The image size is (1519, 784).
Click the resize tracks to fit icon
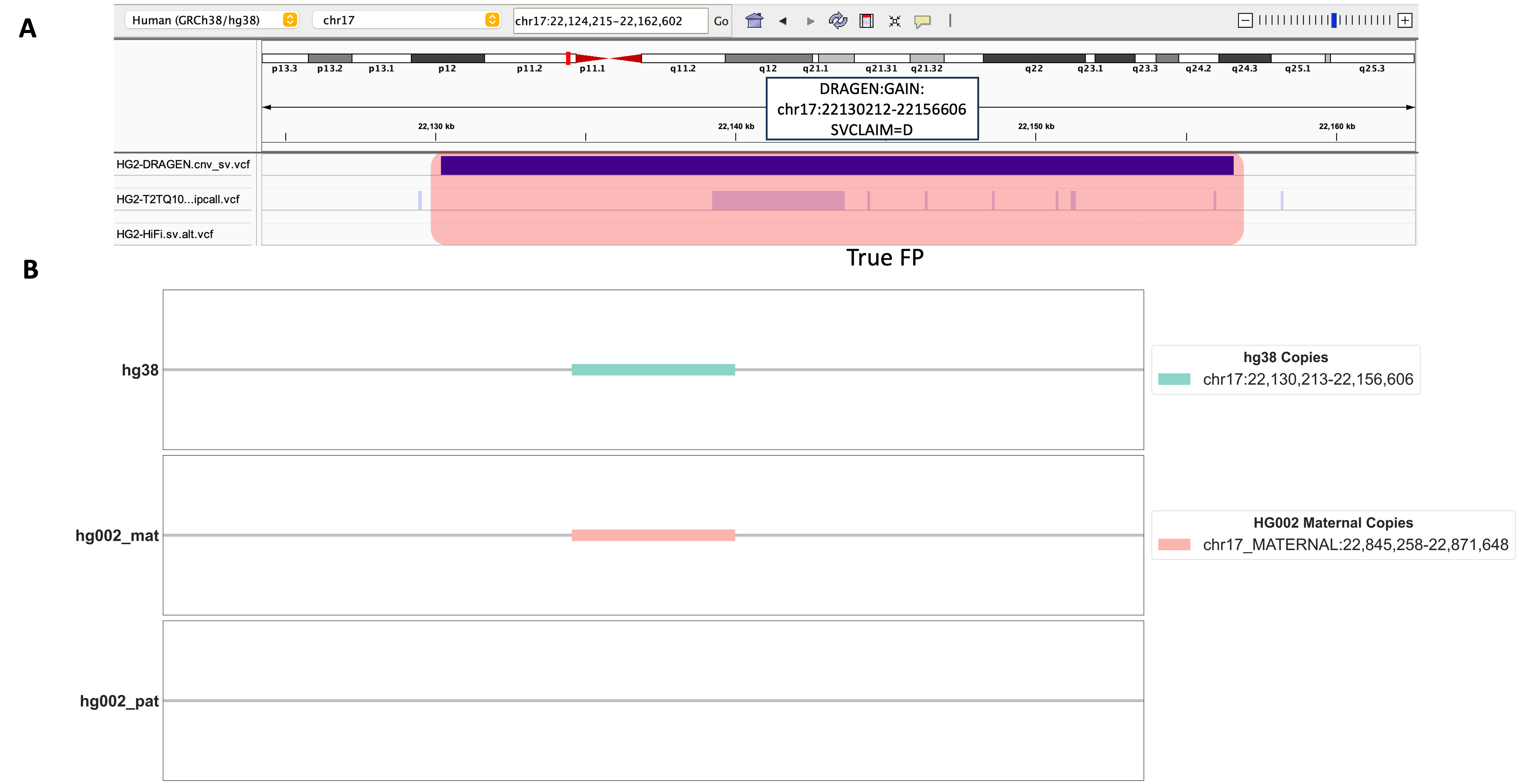(x=894, y=21)
